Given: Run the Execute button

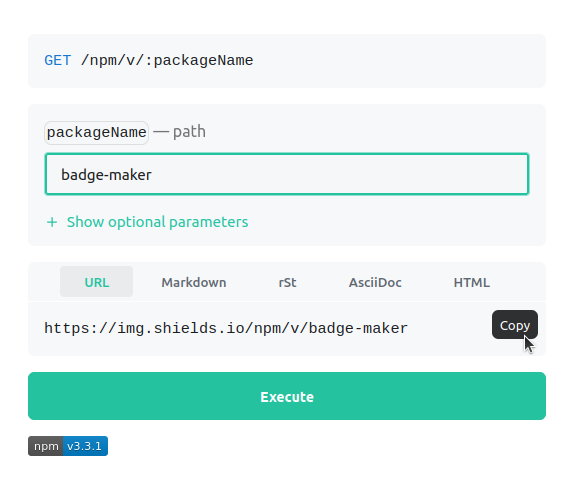Looking at the screenshot, I should 287,396.
